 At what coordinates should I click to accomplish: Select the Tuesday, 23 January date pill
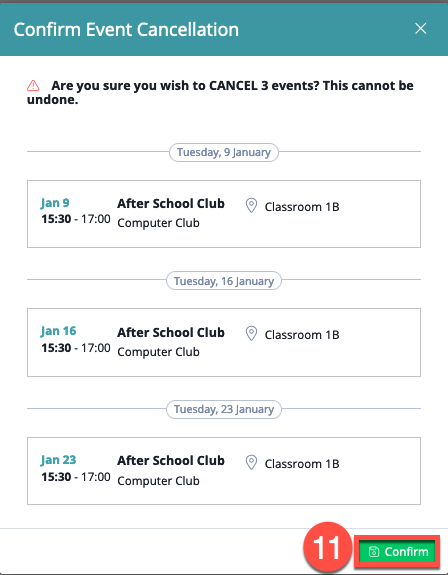(x=224, y=409)
